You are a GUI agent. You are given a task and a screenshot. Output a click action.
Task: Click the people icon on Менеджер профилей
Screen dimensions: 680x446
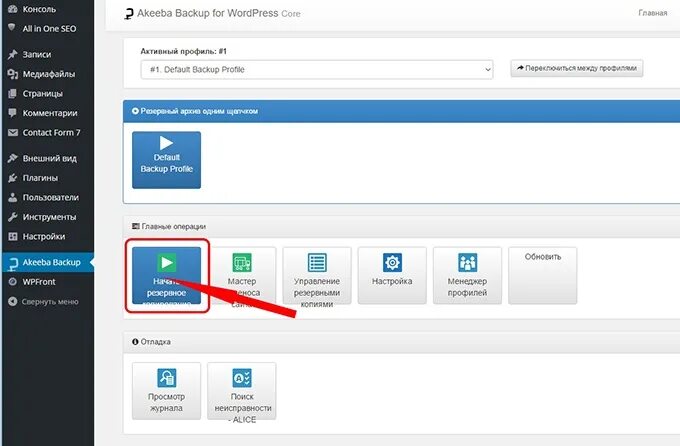click(x=468, y=262)
